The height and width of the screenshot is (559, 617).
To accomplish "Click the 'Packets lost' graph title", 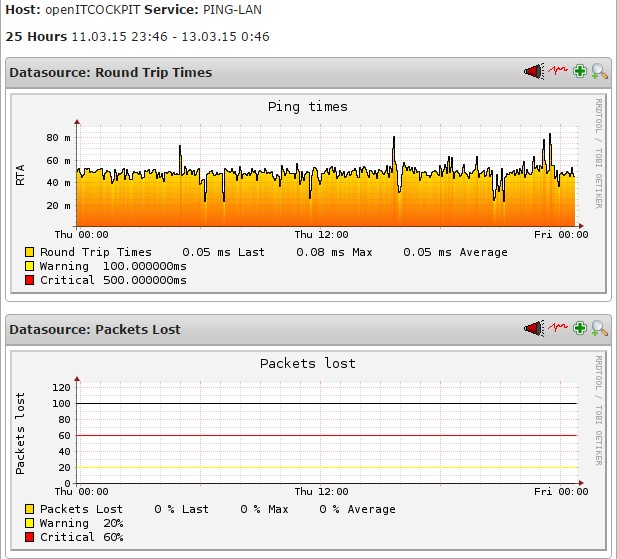I will click(x=308, y=363).
